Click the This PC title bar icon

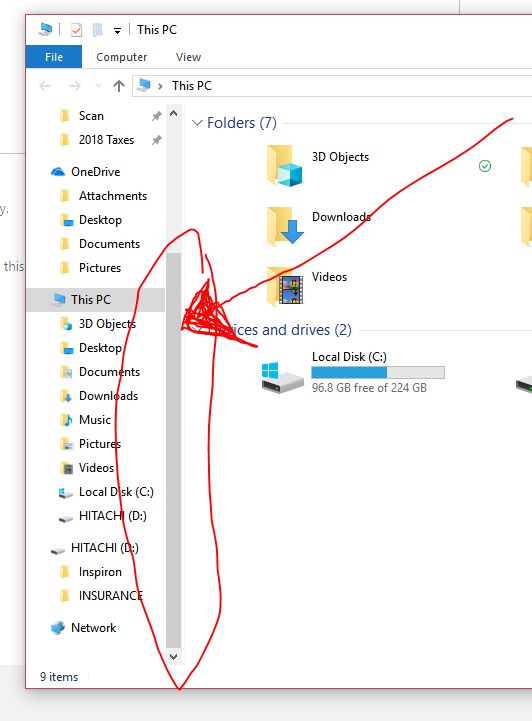(45, 29)
